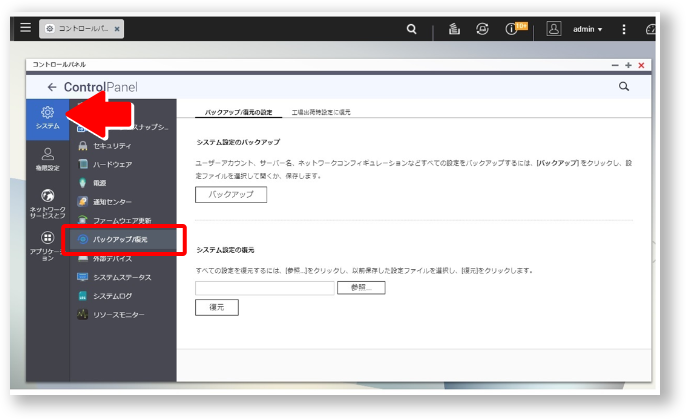
Task: Switch to バックアップ/復元の設定 tab
Action: click(238, 112)
